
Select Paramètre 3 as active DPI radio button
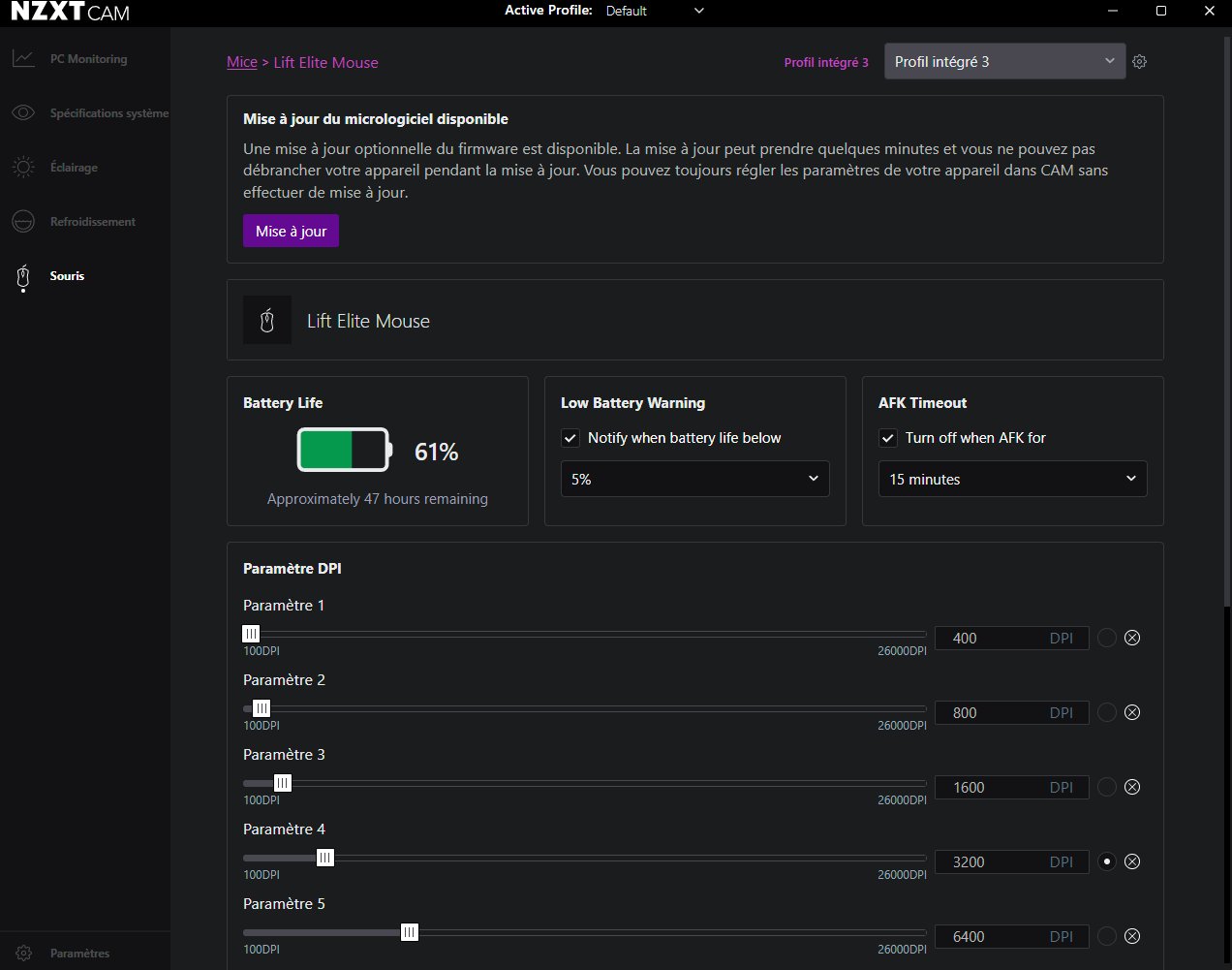pos(1107,787)
